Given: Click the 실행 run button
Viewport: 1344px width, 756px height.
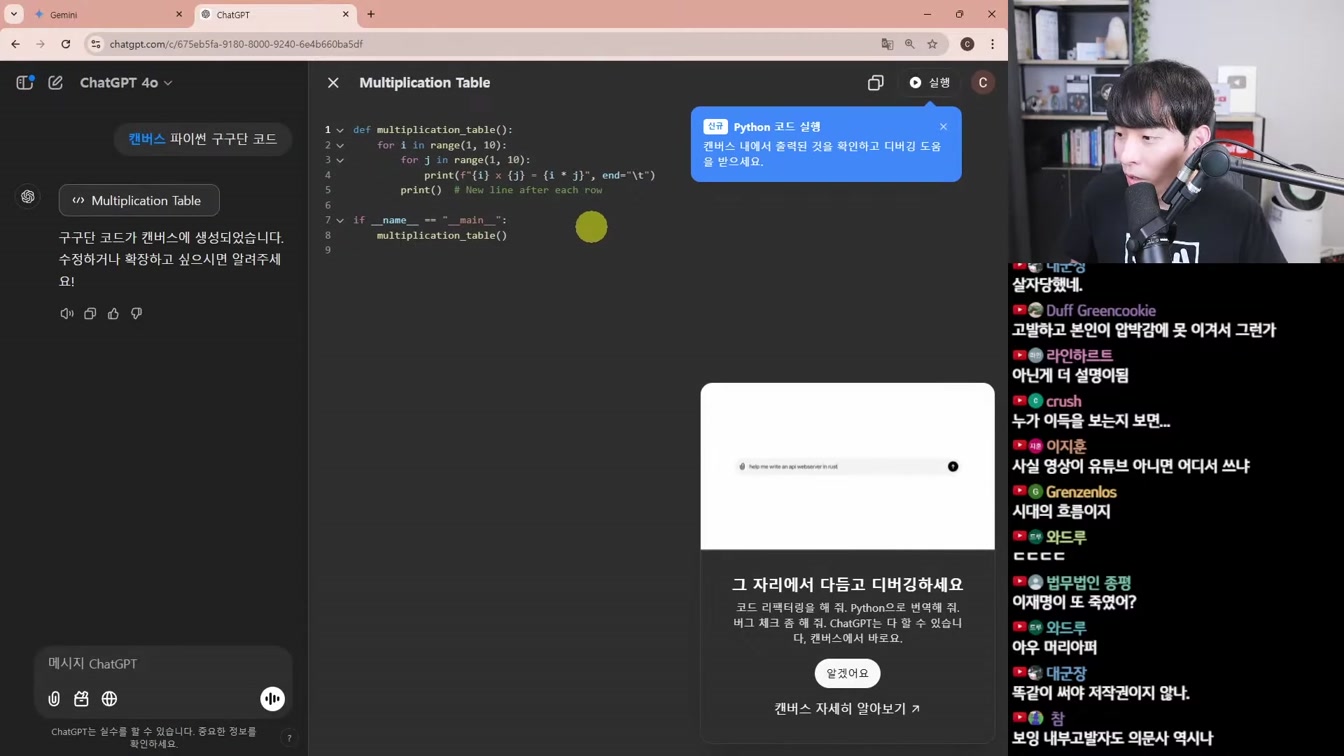Looking at the screenshot, I should click(930, 83).
